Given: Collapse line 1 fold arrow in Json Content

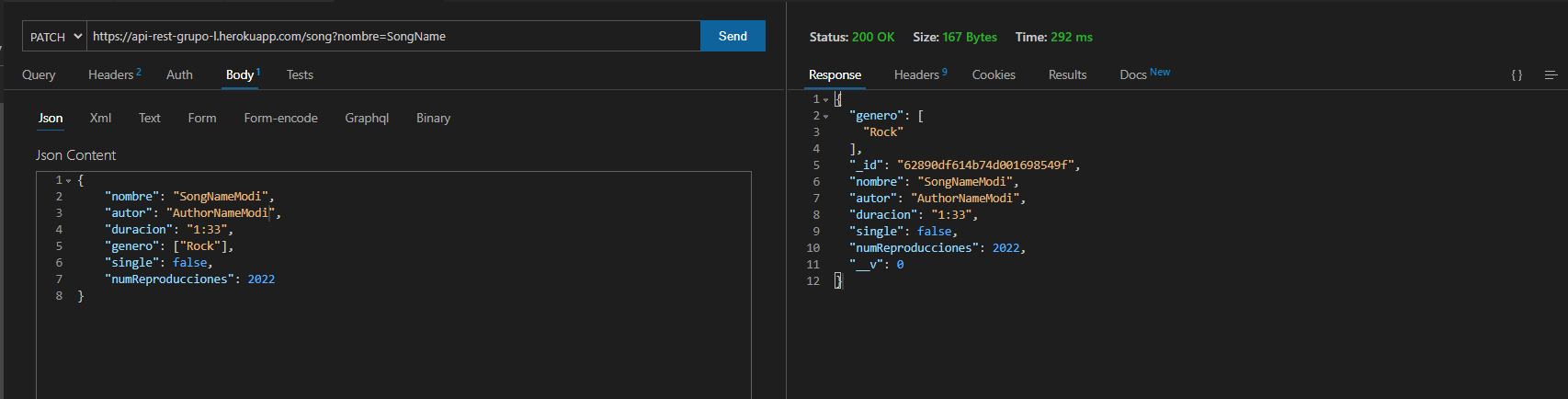Looking at the screenshot, I should [x=68, y=181].
